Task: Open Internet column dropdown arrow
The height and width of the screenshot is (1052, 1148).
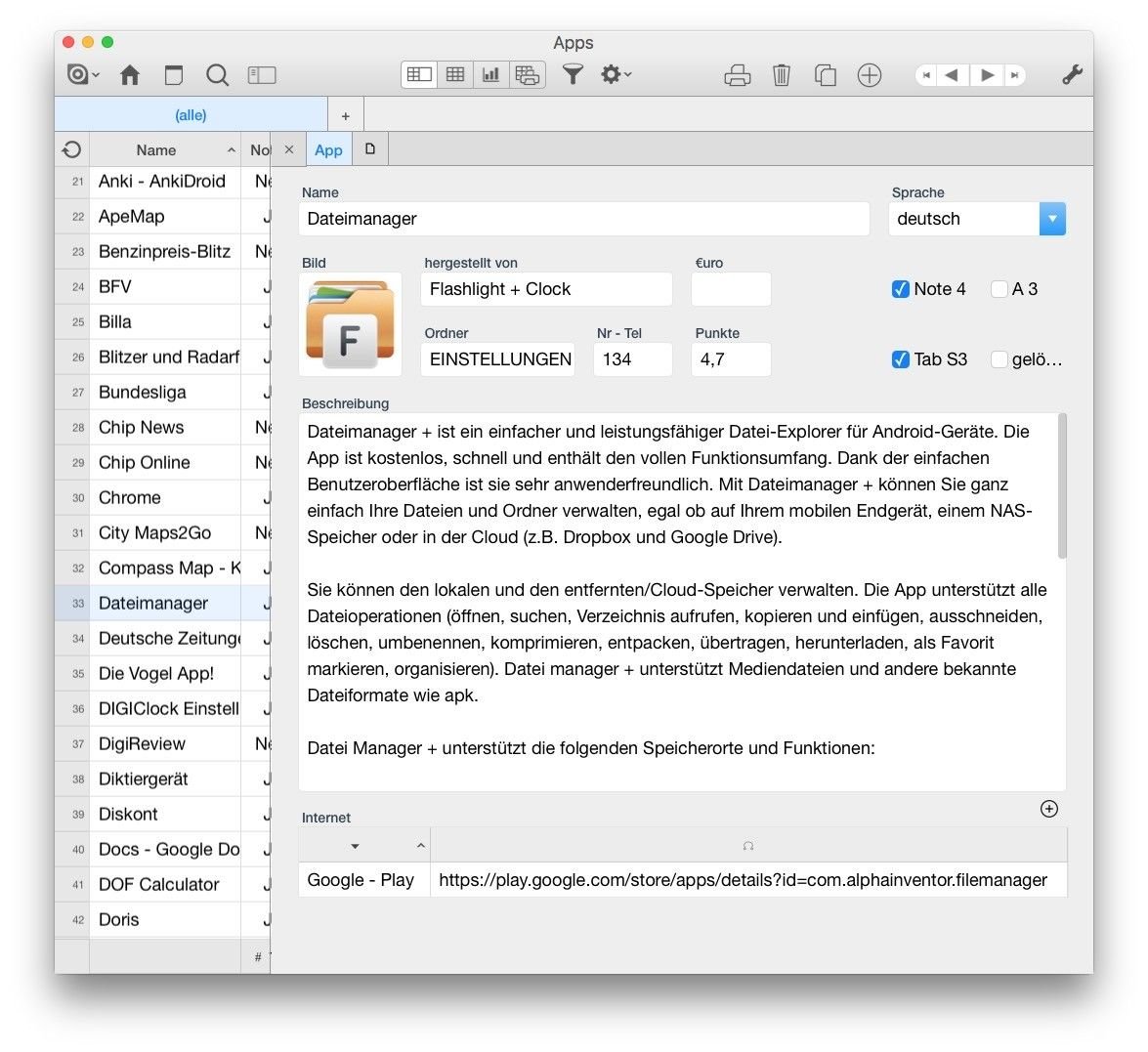Action: coord(355,846)
